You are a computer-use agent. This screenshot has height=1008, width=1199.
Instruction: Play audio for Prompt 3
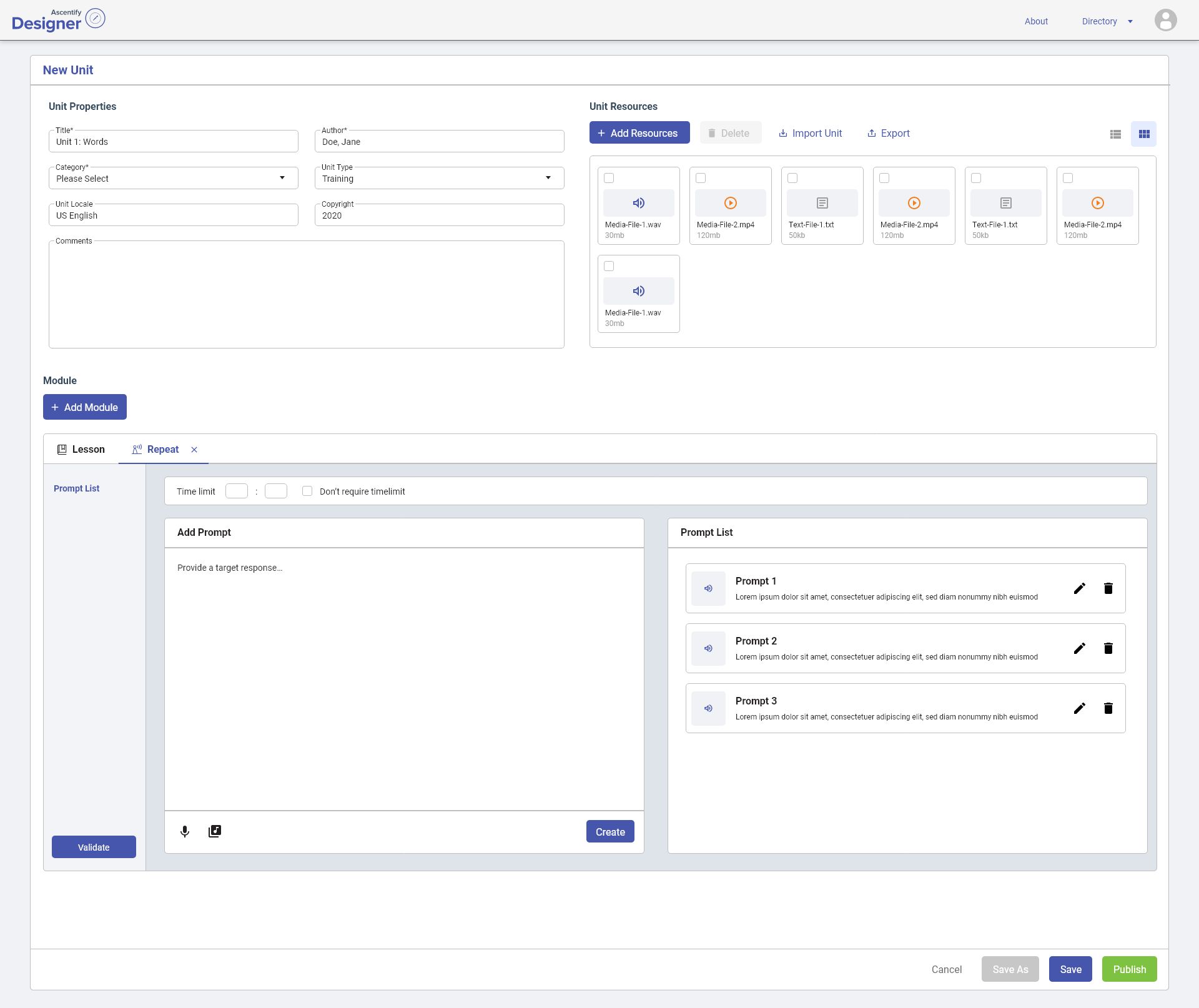point(708,708)
